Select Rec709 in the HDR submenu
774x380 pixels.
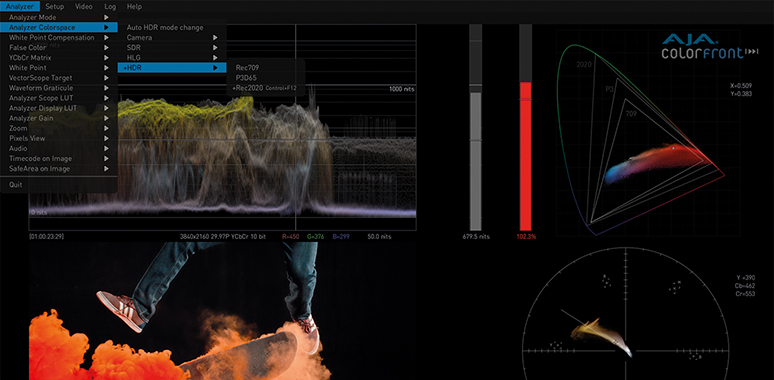(247, 68)
